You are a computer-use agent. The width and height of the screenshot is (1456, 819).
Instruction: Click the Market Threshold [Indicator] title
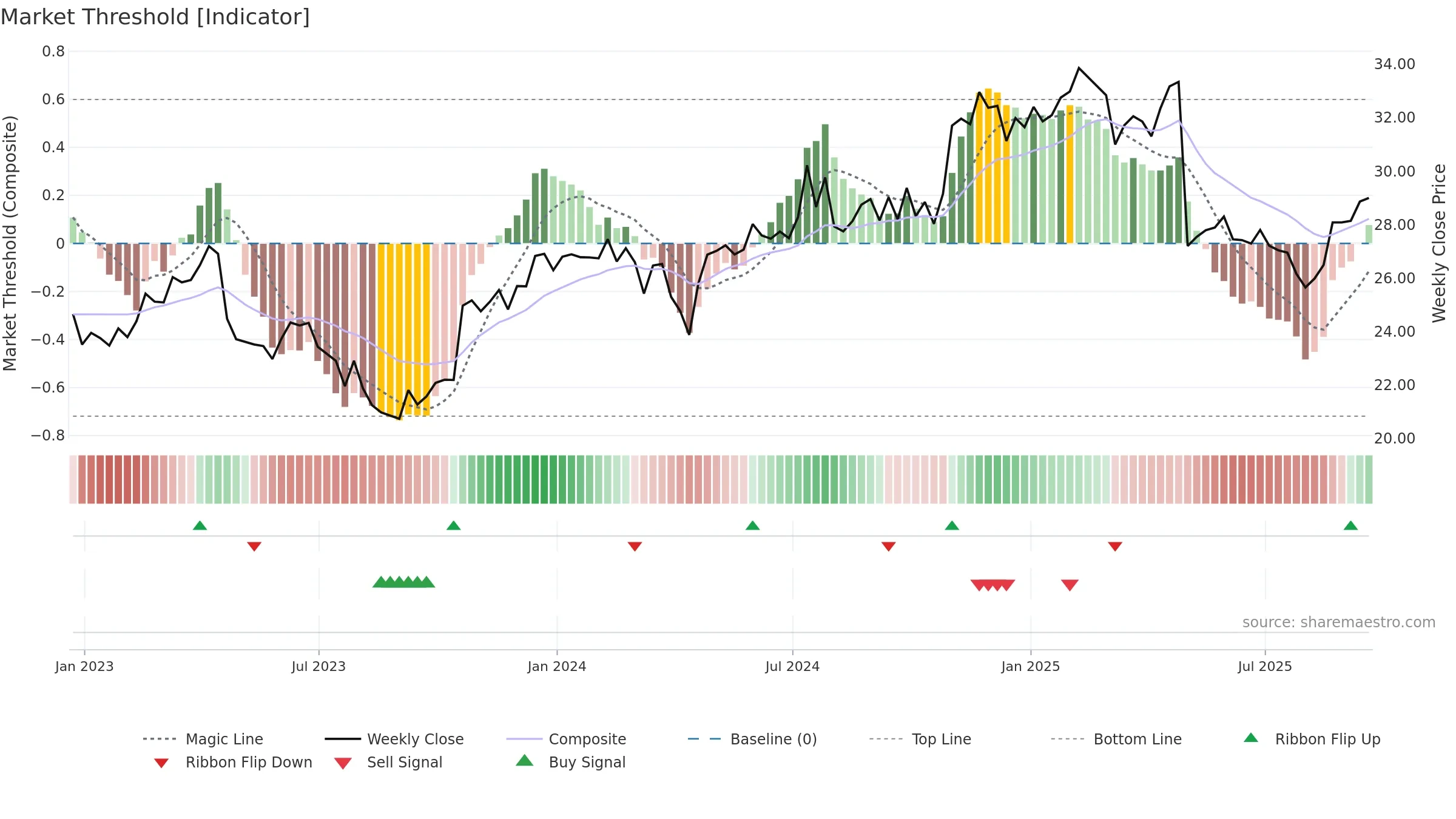(155, 17)
